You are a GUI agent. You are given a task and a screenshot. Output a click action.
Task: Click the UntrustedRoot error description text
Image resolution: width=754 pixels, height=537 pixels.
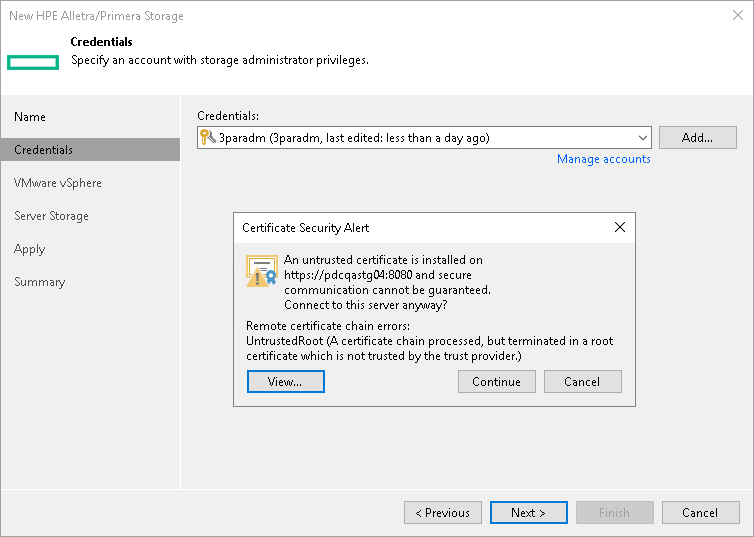pos(429,349)
